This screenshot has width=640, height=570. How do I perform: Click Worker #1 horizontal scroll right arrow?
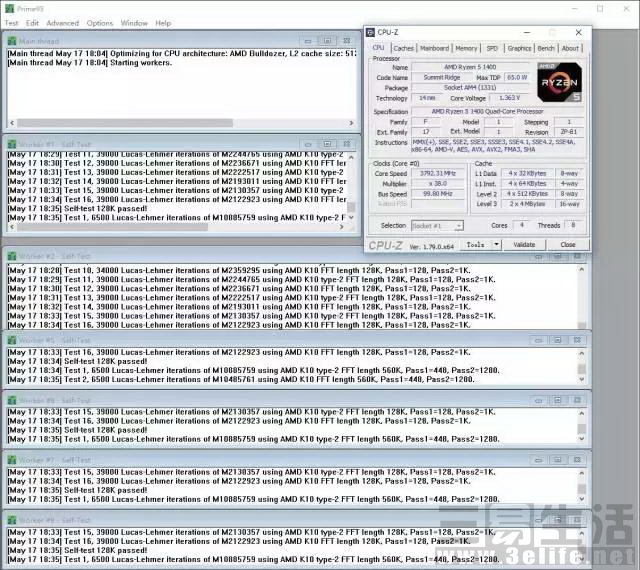pos(342,227)
